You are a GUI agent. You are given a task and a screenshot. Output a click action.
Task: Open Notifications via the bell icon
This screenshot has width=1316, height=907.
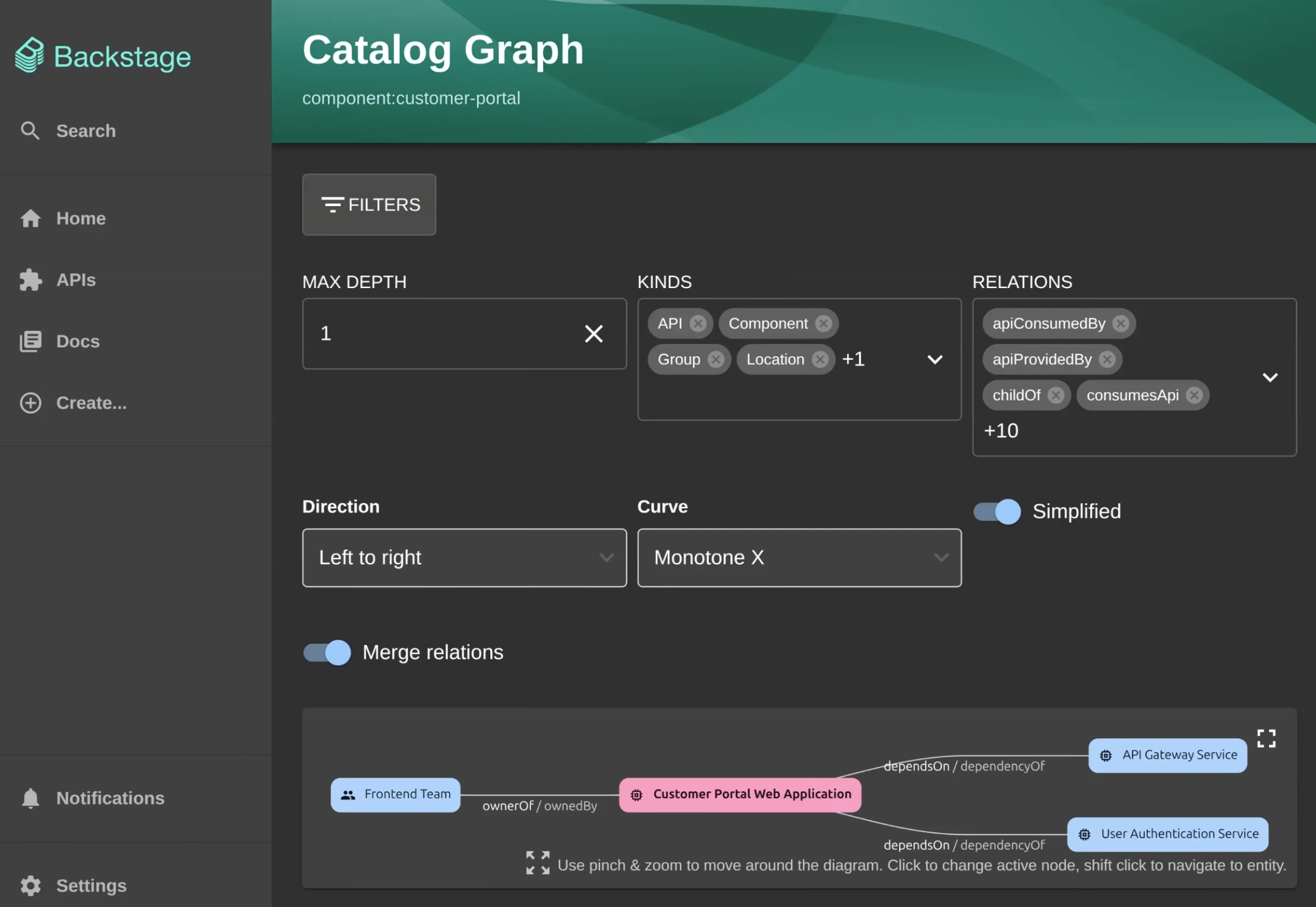coord(30,798)
